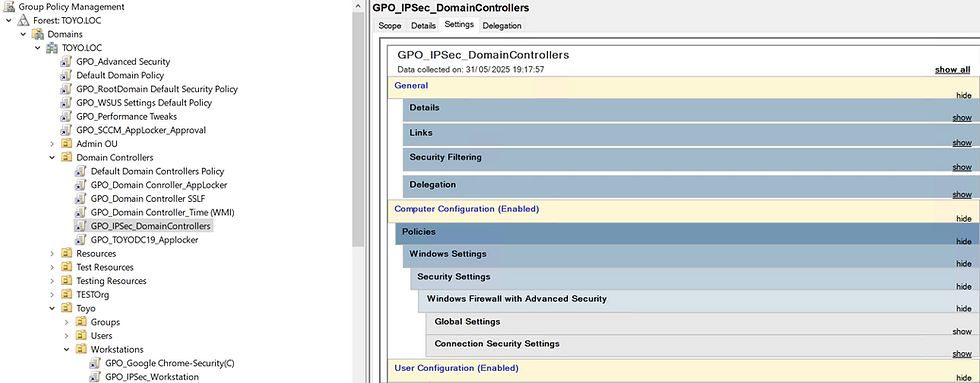Click the GPO_RootDomain Default Security Policy icon
Image resolution: width=980 pixels, height=383 pixels.
[x=66, y=89]
